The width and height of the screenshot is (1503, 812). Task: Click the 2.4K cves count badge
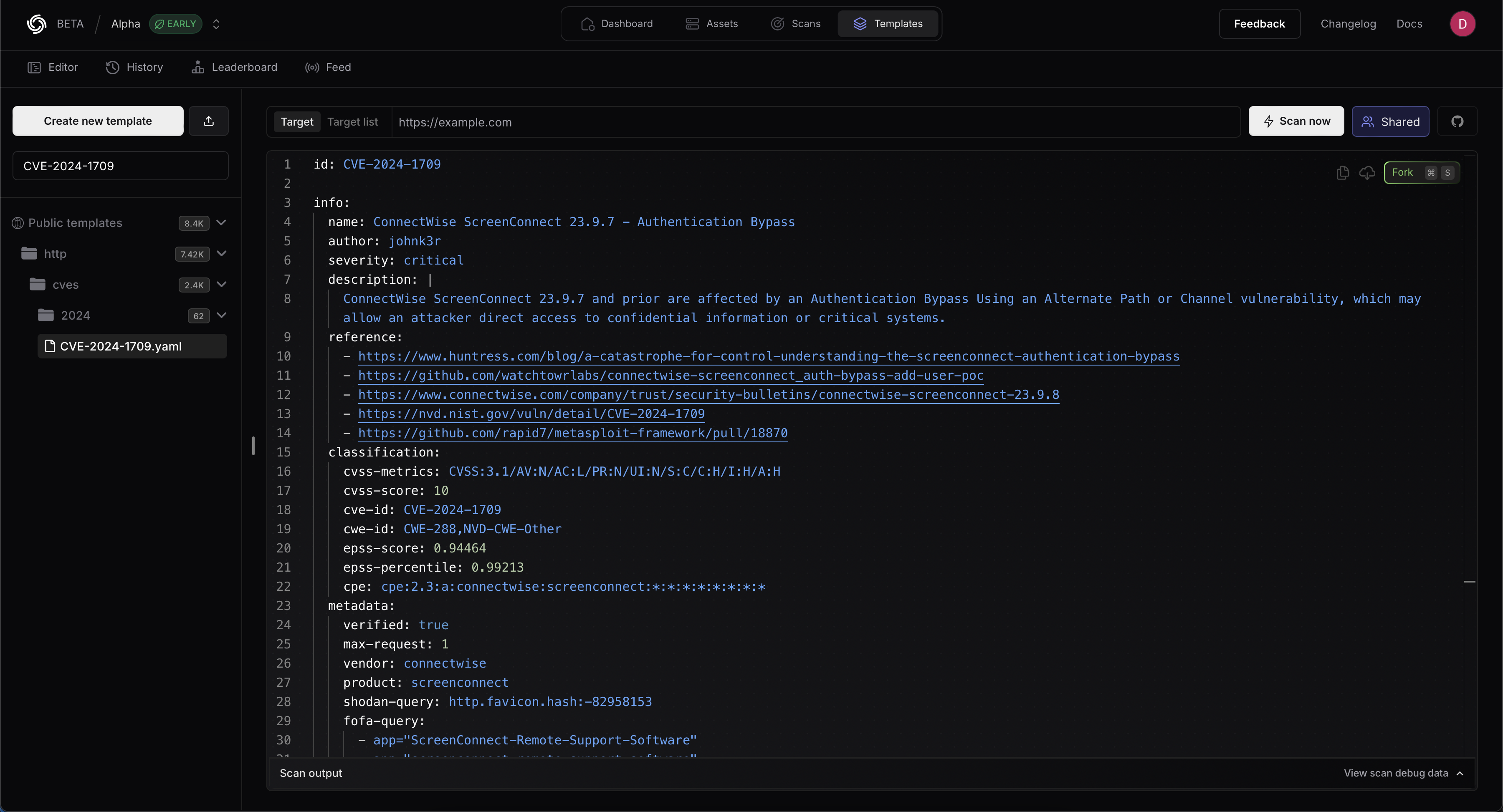point(194,285)
